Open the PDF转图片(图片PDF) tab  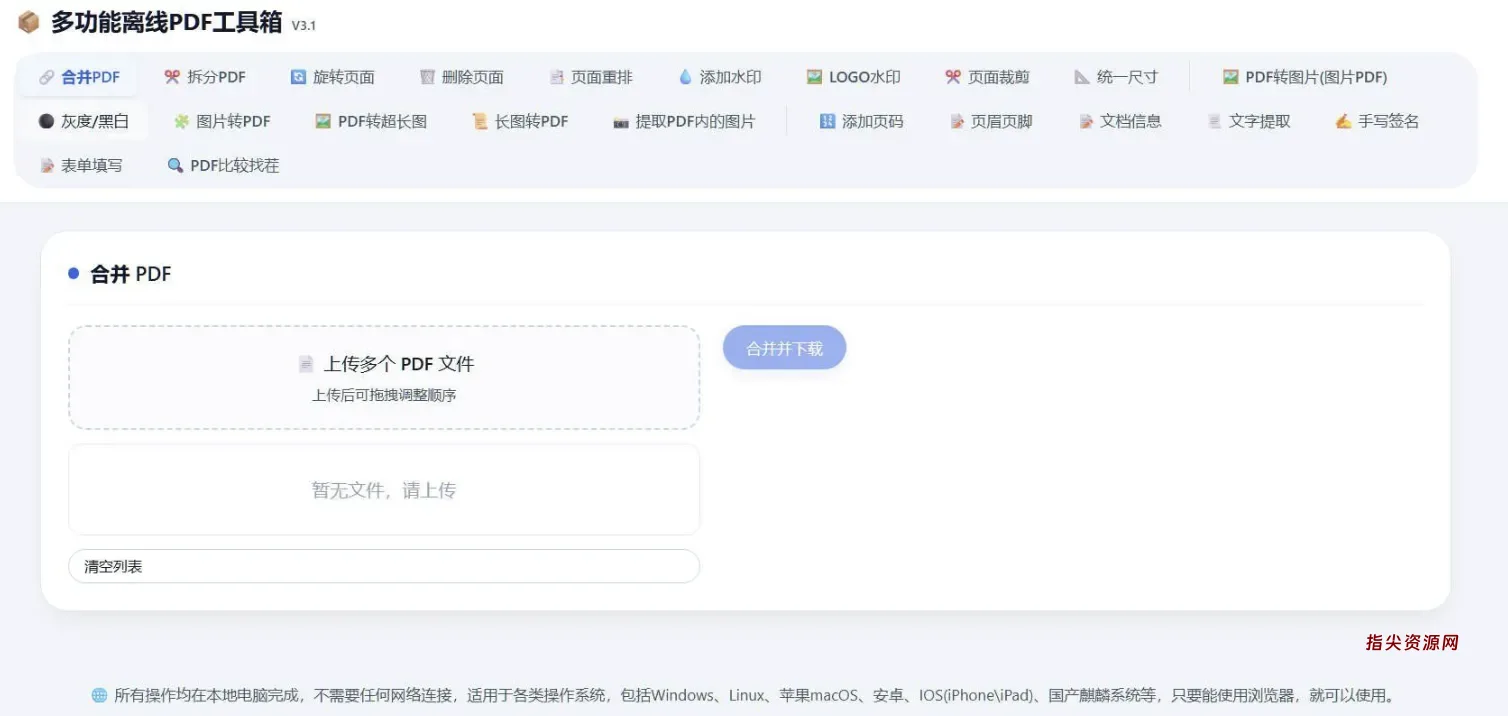pyautogui.click(x=1305, y=77)
